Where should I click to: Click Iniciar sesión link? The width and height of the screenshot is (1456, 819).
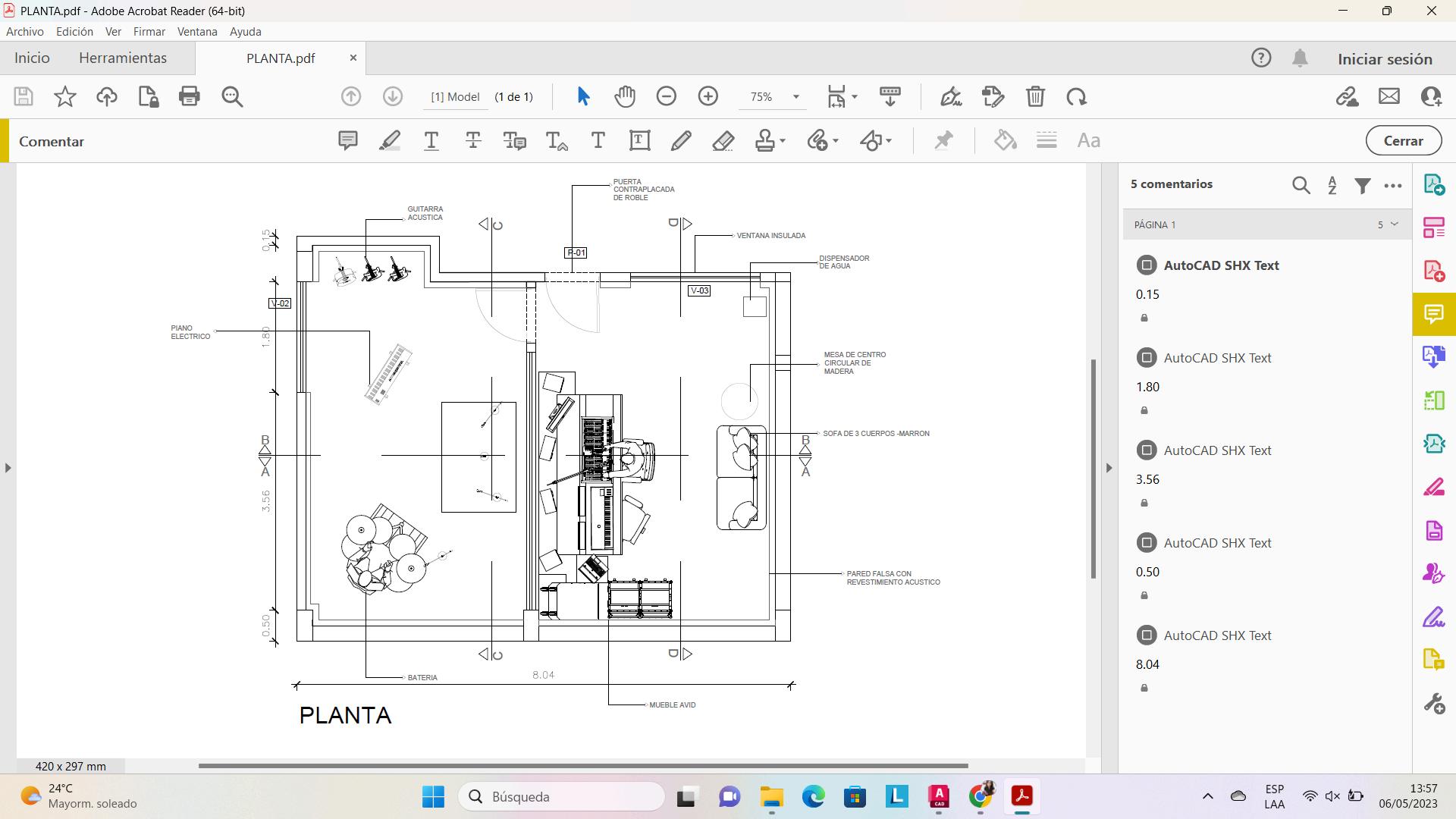pyautogui.click(x=1384, y=59)
